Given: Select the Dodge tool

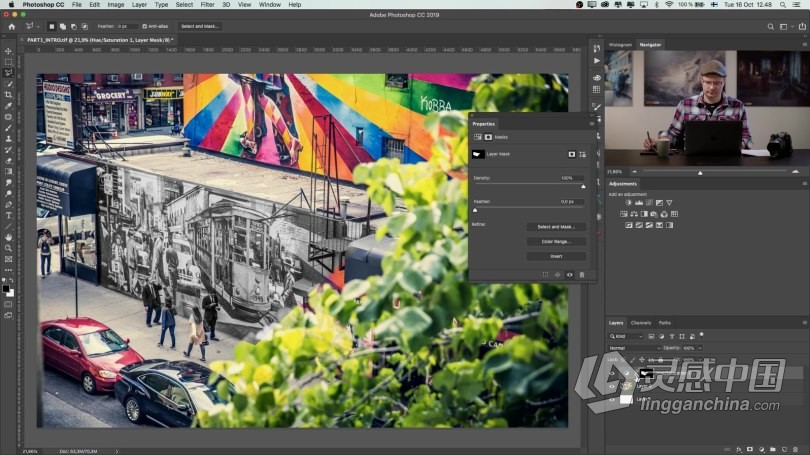Looking at the screenshot, I should (8, 194).
